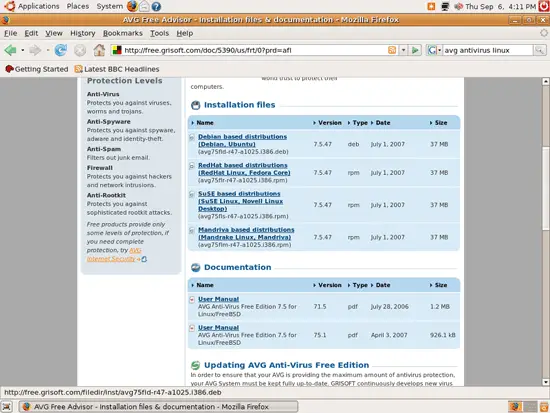Click the Show Desktop icon in bottom panel
The width and height of the screenshot is (550, 413).
click(x=7, y=407)
